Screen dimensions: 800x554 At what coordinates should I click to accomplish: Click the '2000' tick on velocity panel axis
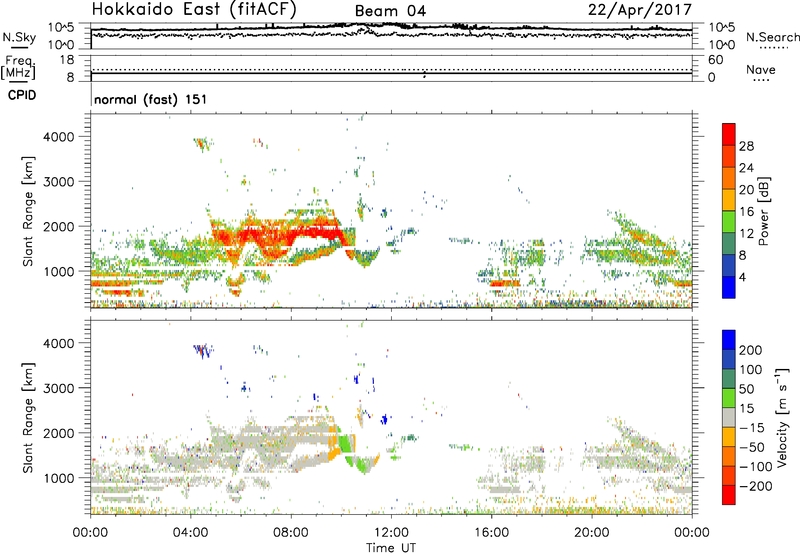(x=59, y=433)
